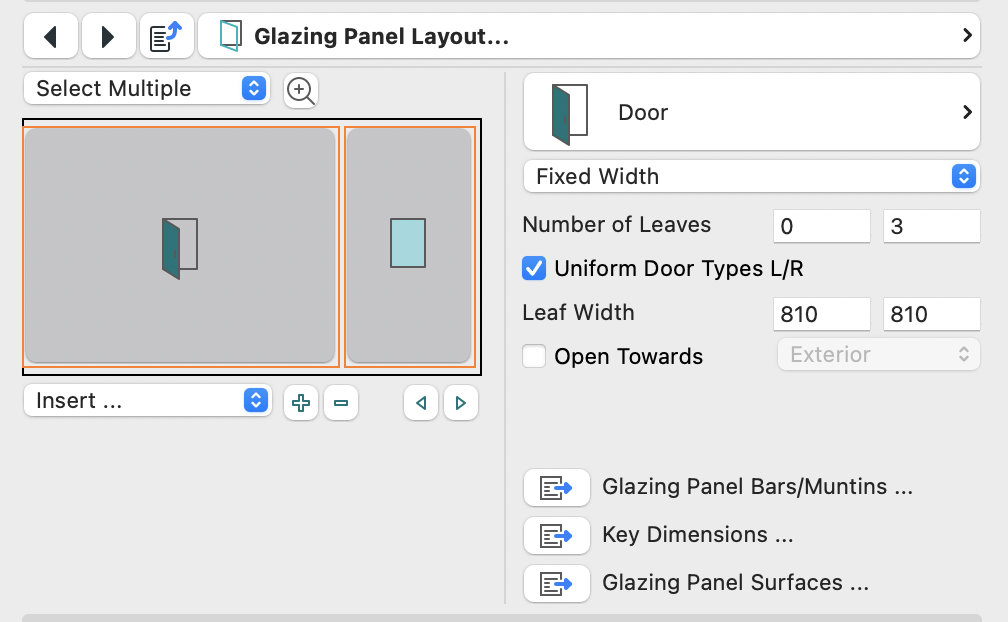Open the Glazing Panel Bars/Muntins page
1008x622 pixels.
point(556,488)
